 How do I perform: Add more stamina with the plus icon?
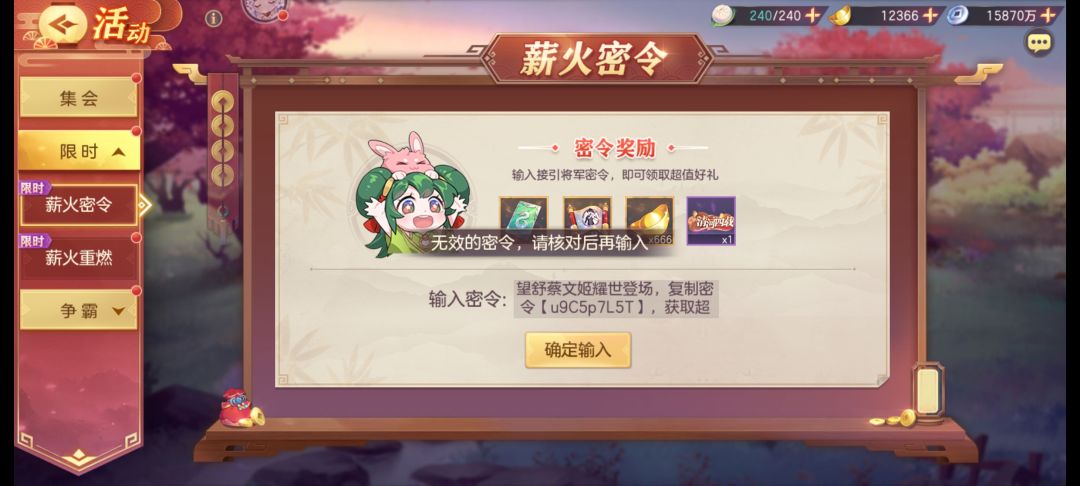[x=813, y=15]
